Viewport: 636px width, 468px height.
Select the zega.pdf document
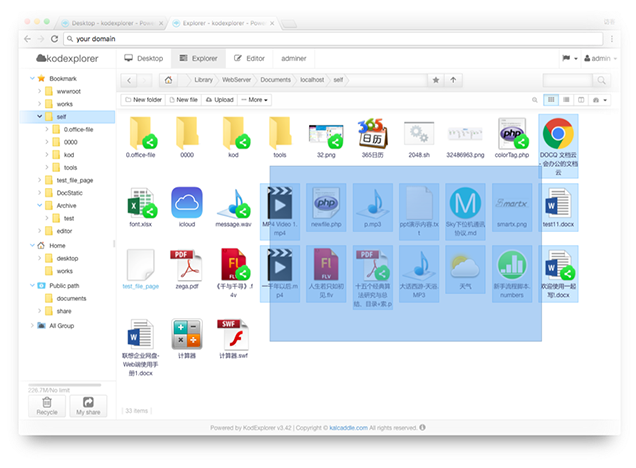click(187, 265)
